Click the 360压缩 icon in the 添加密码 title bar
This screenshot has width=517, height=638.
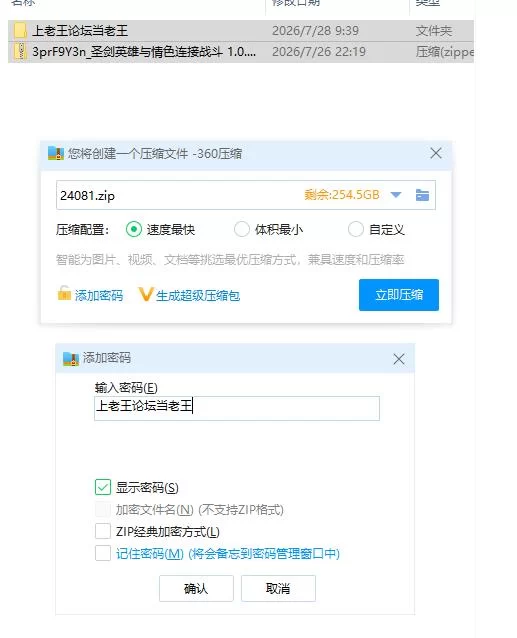(x=71, y=358)
